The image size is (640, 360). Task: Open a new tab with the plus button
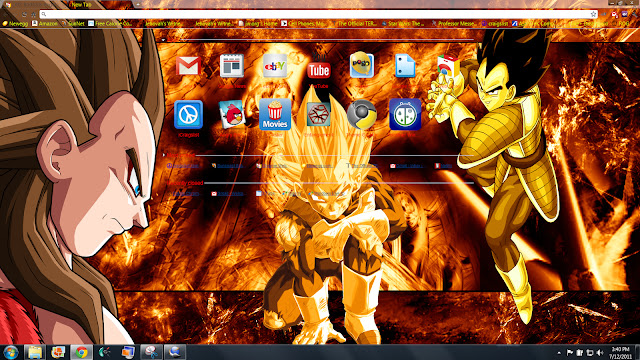(138, 4)
